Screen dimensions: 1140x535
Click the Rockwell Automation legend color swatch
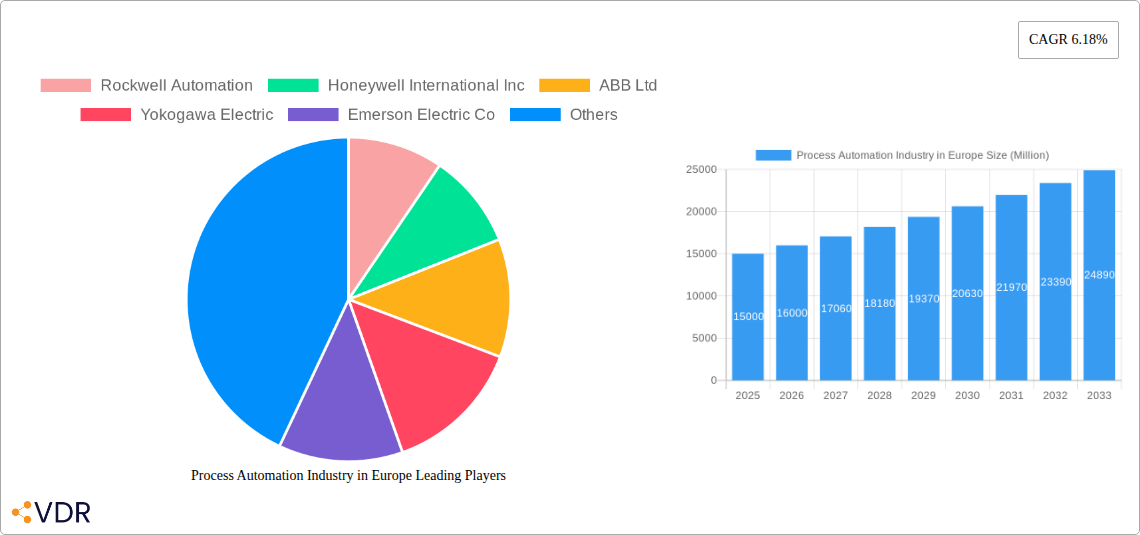click(x=65, y=86)
